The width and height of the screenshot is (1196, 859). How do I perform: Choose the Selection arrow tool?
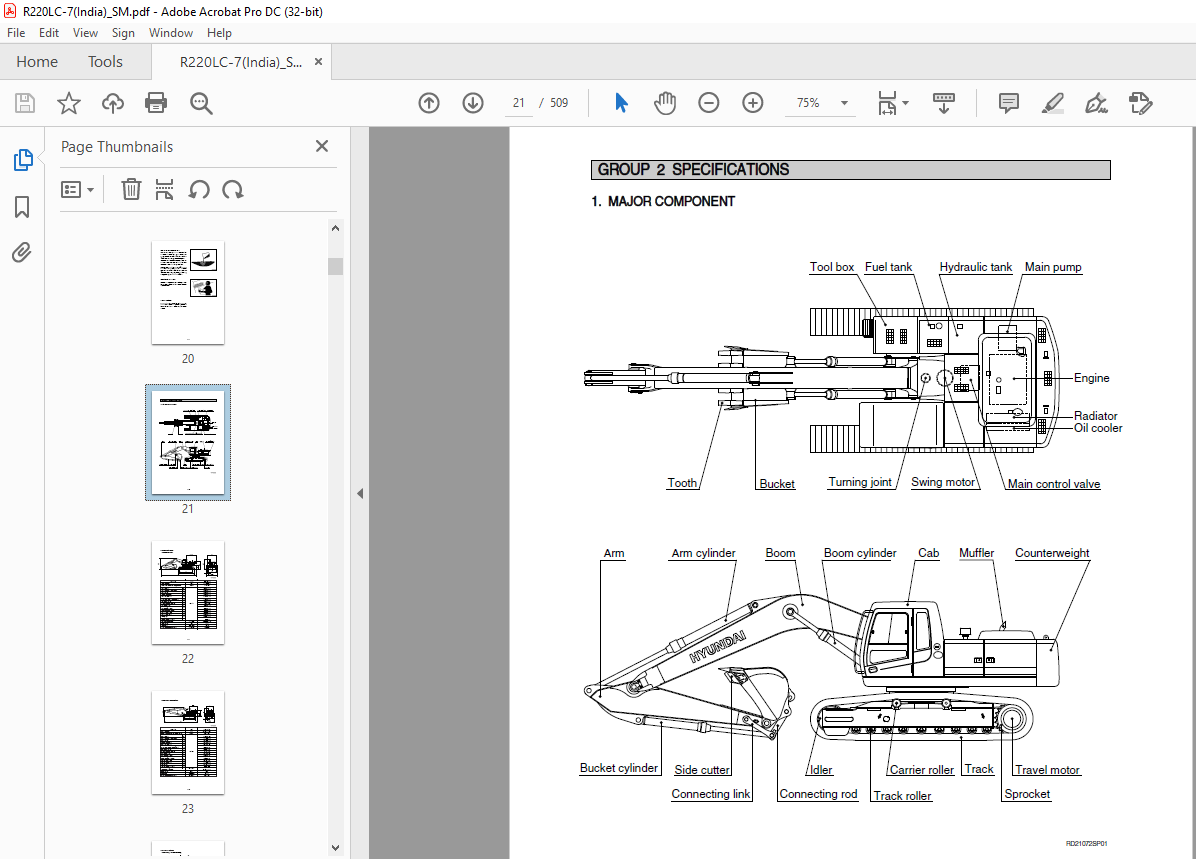click(x=622, y=102)
